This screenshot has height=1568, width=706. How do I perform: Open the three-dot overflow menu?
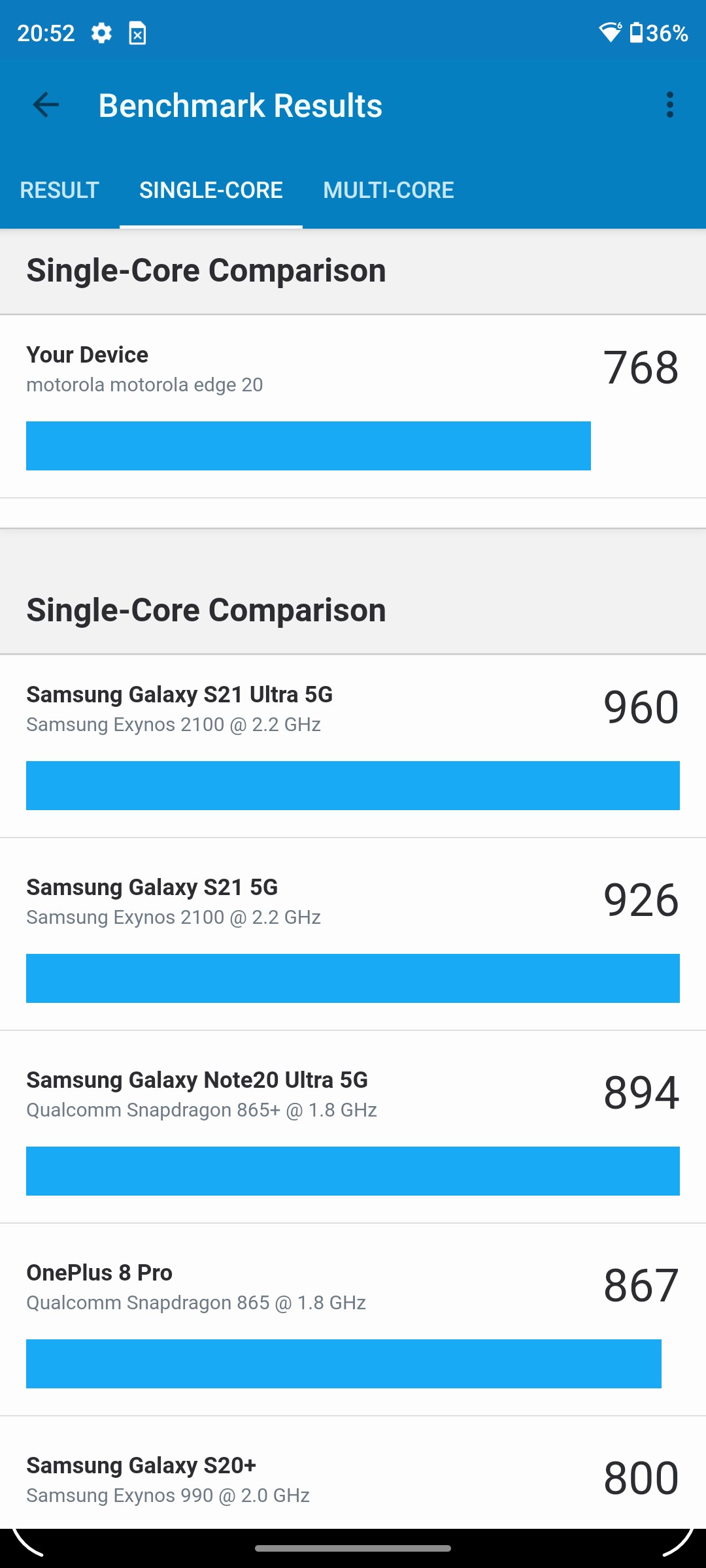coord(669,105)
